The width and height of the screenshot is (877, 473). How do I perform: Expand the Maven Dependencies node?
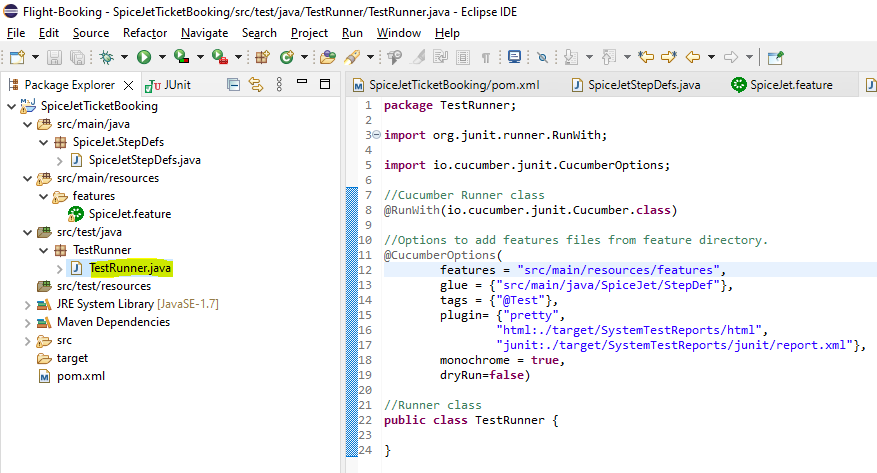[27, 323]
